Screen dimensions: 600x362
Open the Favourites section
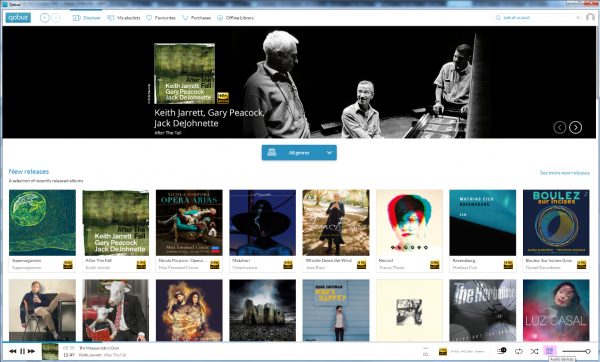click(161, 18)
